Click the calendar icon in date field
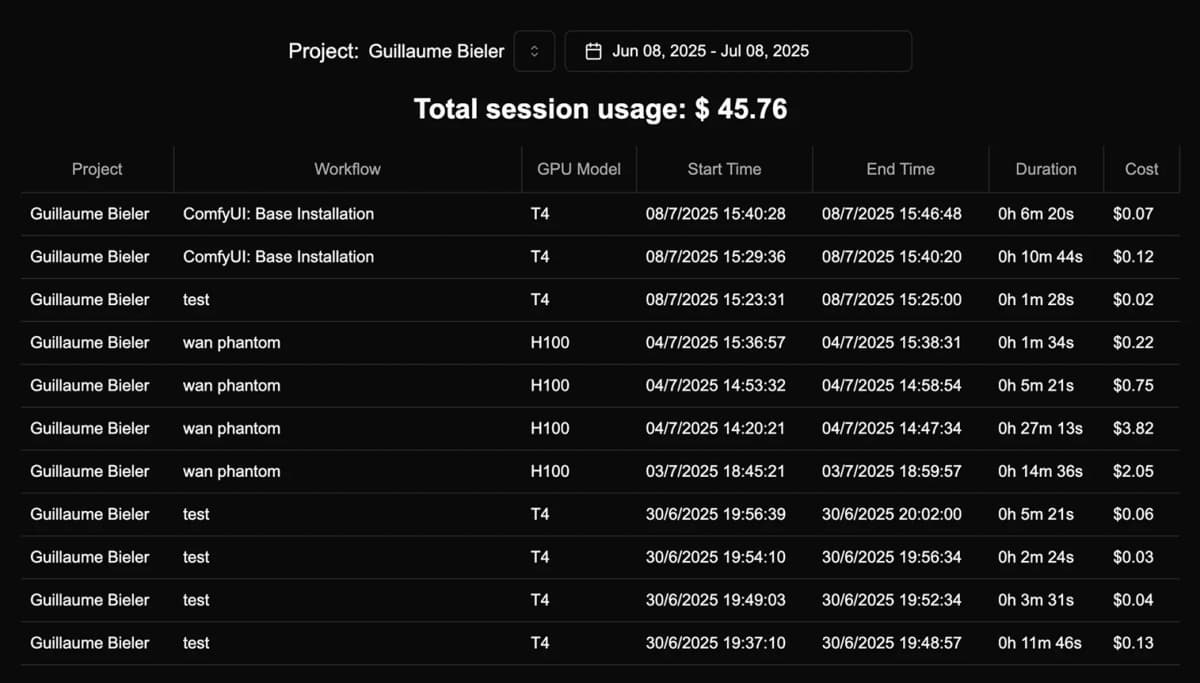This screenshot has height=683, width=1200. (593, 51)
